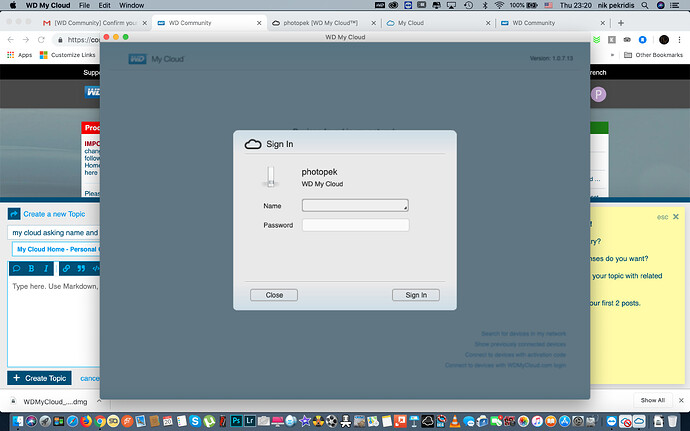The height and width of the screenshot is (431, 690).
Task: Open the Name combo box dropdown arrow
Action: [405, 207]
